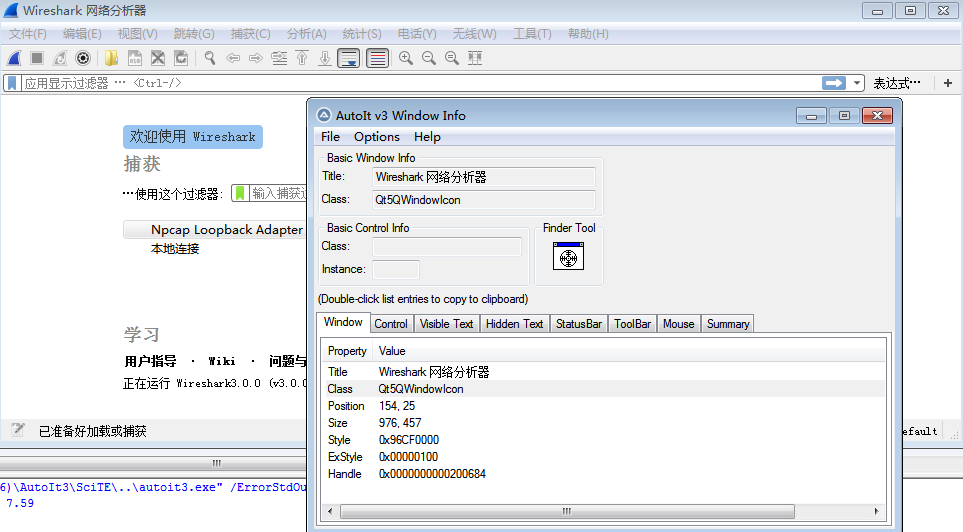This screenshot has height=532, width=963.
Task: Open Wireshark 文件(F) menu
Action: pyautogui.click(x=28, y=34)
